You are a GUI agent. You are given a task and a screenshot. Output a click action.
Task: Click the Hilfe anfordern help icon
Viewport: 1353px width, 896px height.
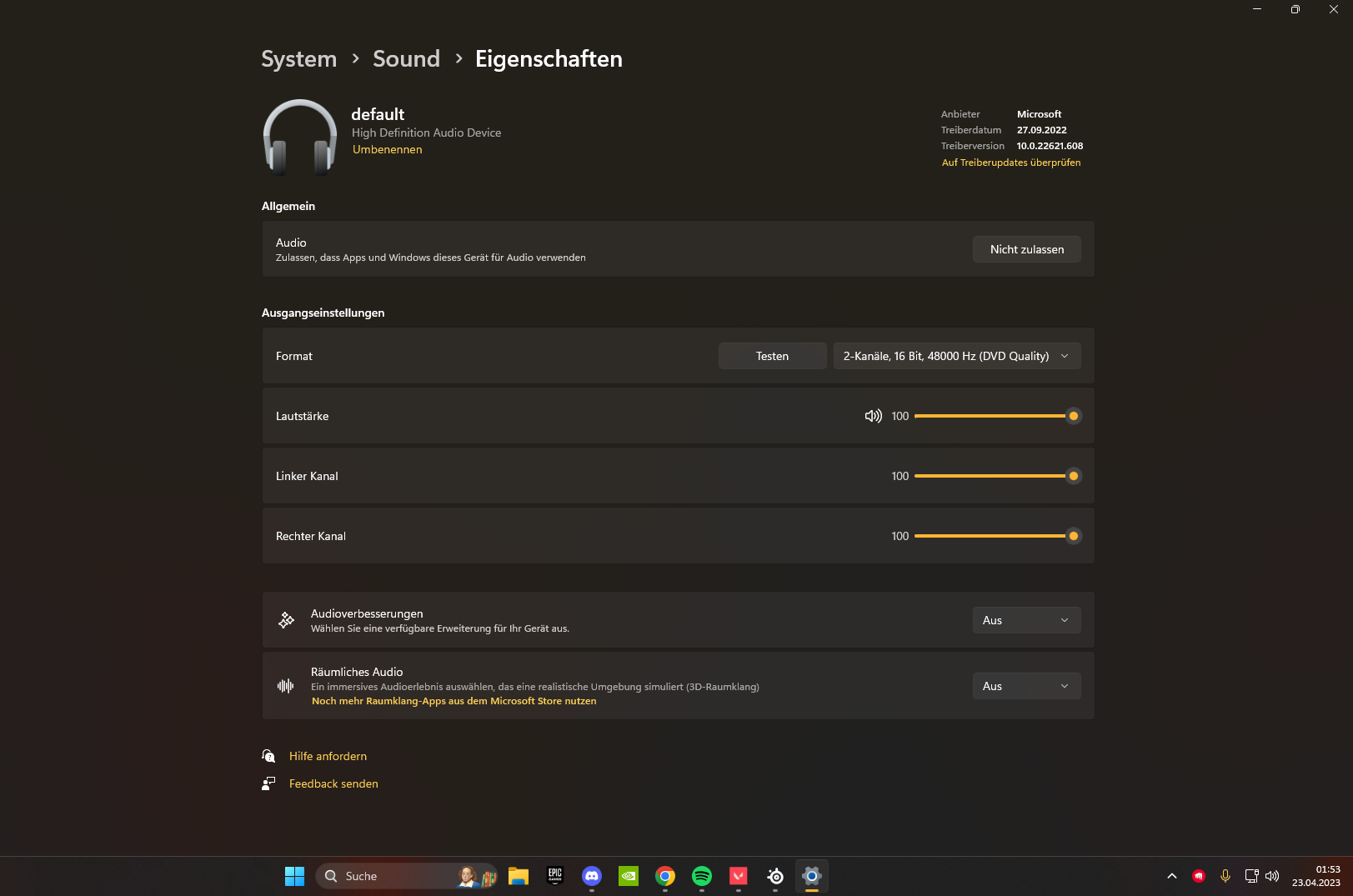coord(268,756)
